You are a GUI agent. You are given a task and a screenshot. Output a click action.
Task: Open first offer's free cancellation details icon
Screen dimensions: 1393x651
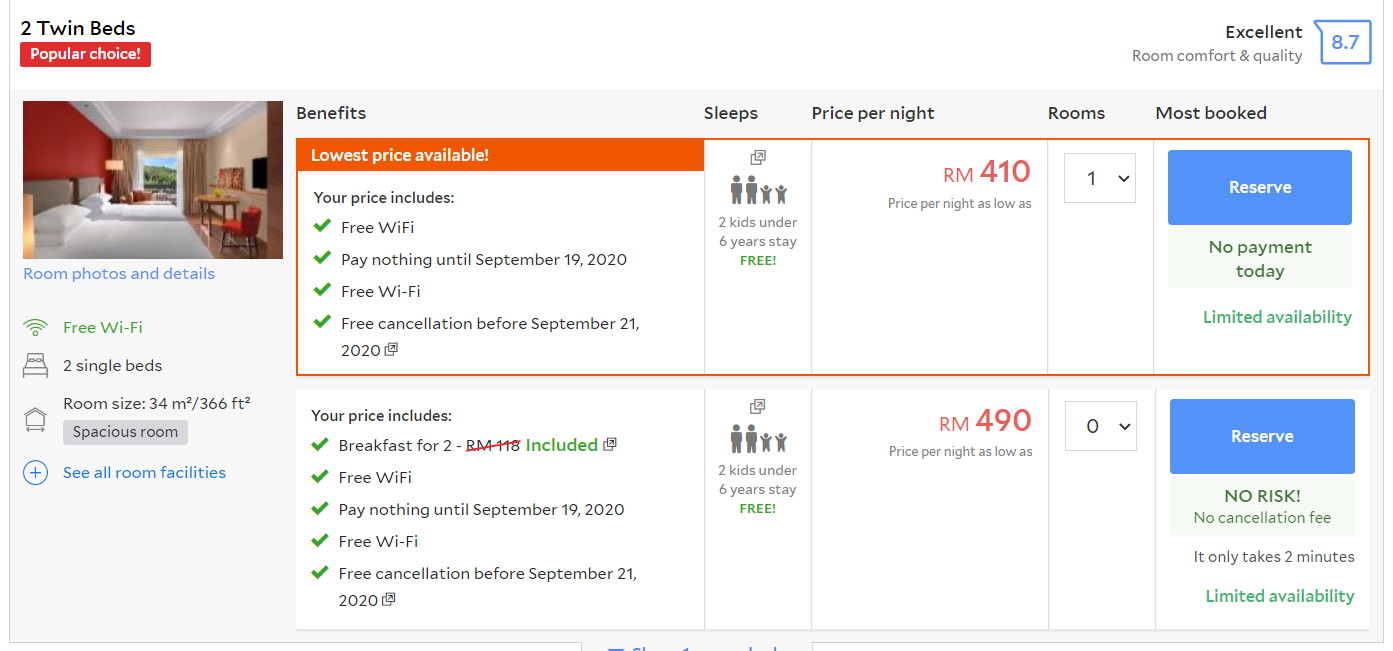tap(391, 349)
